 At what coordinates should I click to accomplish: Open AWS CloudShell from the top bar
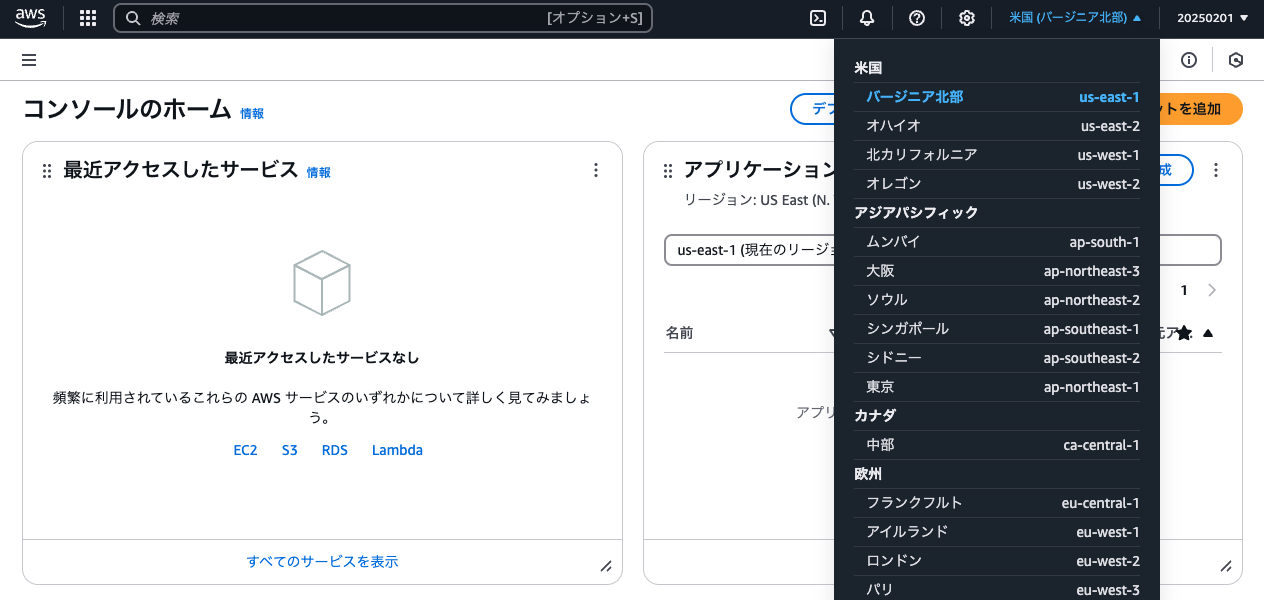817,17
